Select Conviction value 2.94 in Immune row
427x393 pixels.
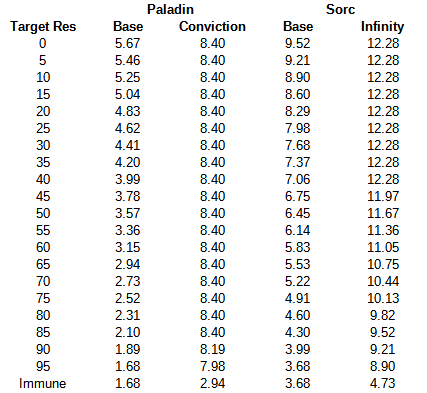point(213,383)
